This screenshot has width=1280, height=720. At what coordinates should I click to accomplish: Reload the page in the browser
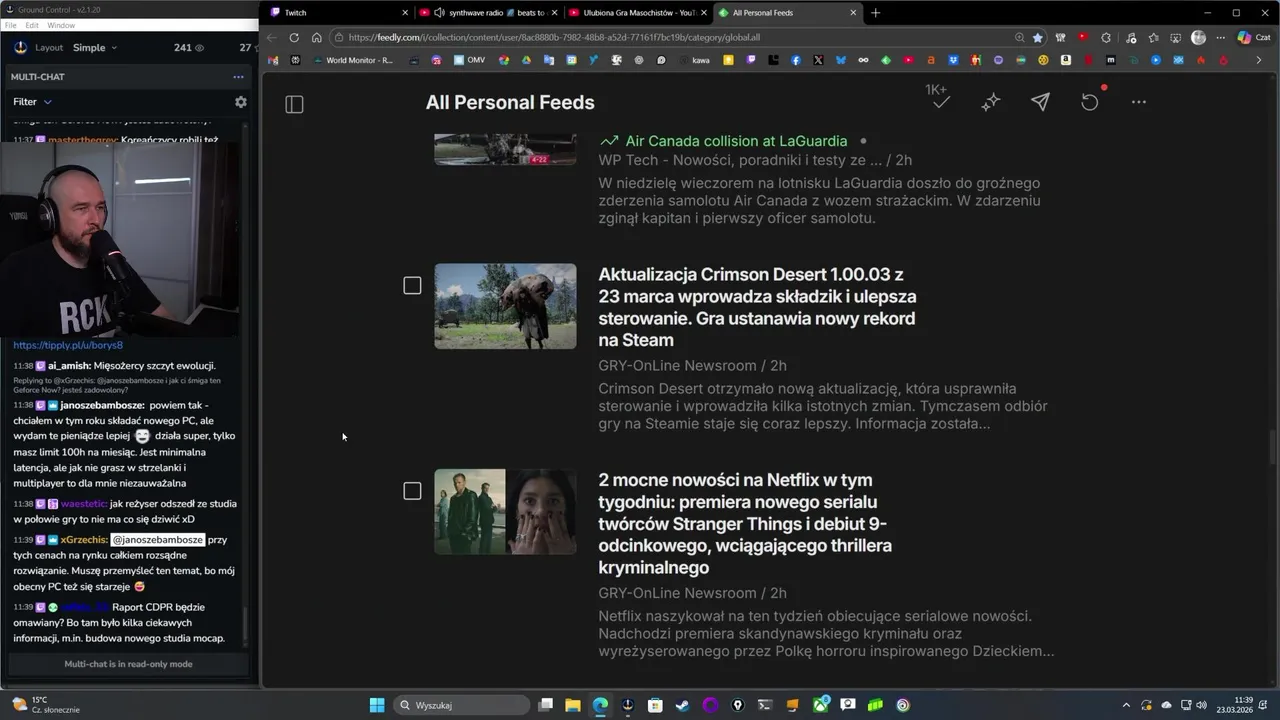pyautogui.click(x=294, y=37)
